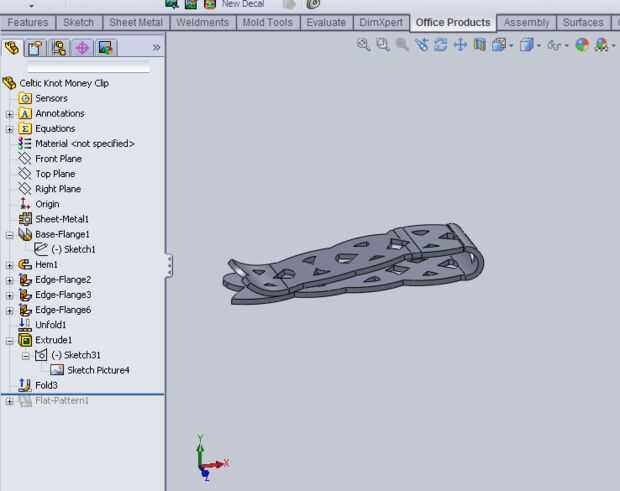The width and height of the screenshot is (620, 491).
Task: Select the Rotate View tool
Action: pyautogui.click(x=440, y=45)
